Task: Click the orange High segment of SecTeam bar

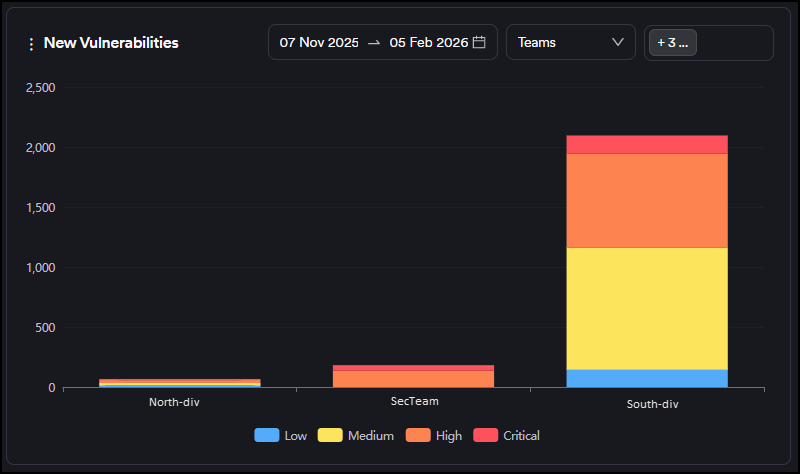Action: [x=414, y=379]
